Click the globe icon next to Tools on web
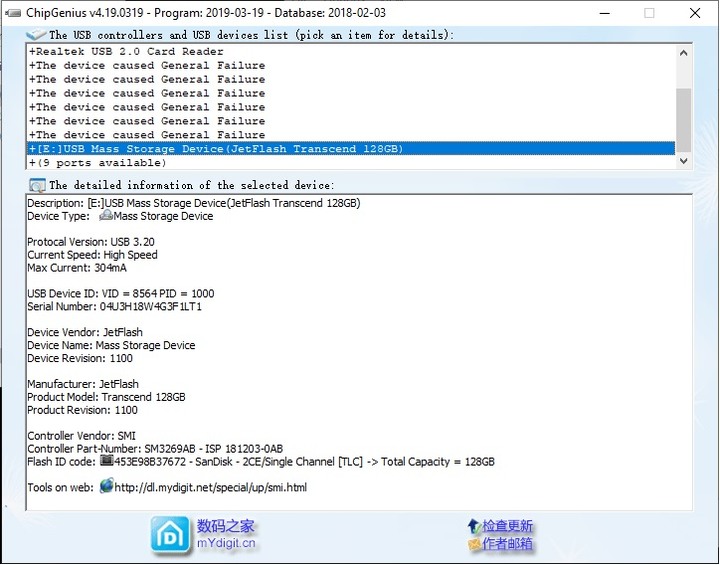 click(x=106, y=486)
